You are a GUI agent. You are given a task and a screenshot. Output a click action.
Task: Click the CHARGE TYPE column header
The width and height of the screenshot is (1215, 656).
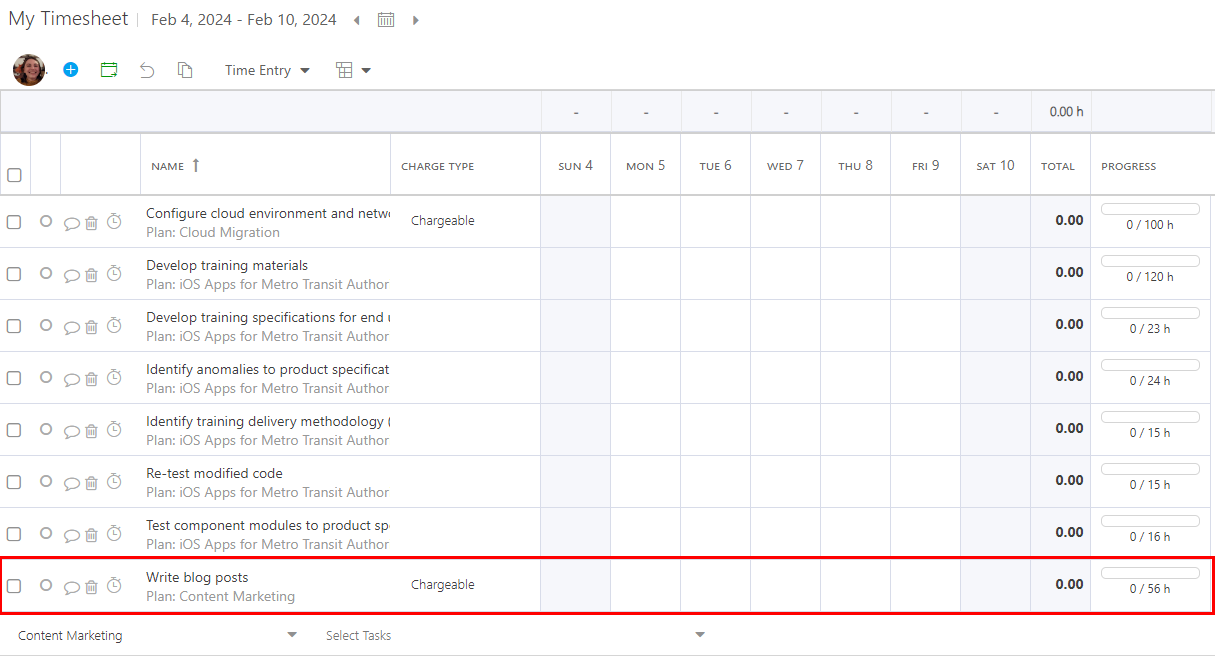[438, 167]
